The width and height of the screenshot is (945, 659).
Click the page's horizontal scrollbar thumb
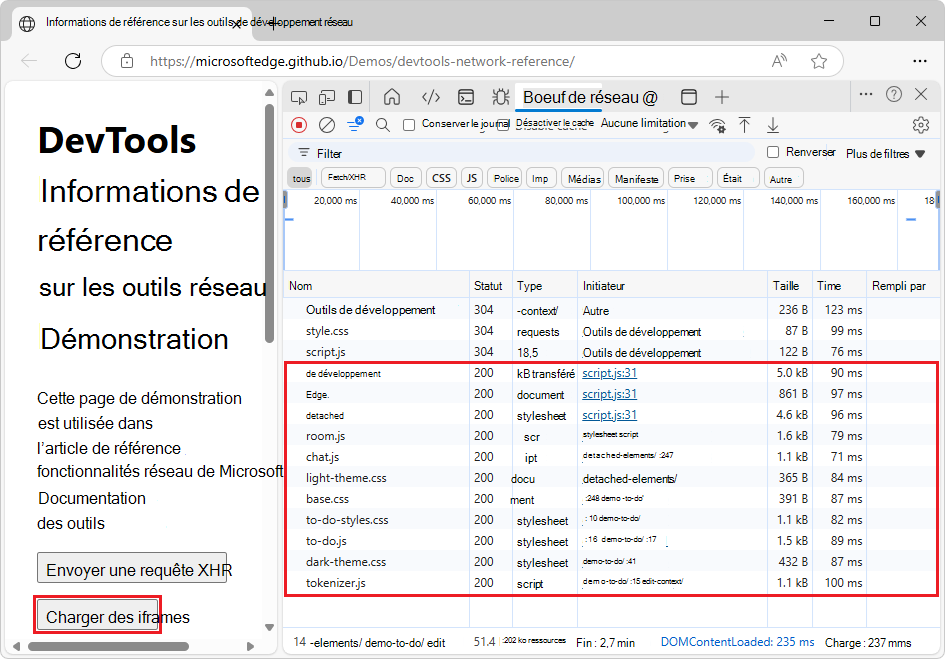click(x=110, y=647)
